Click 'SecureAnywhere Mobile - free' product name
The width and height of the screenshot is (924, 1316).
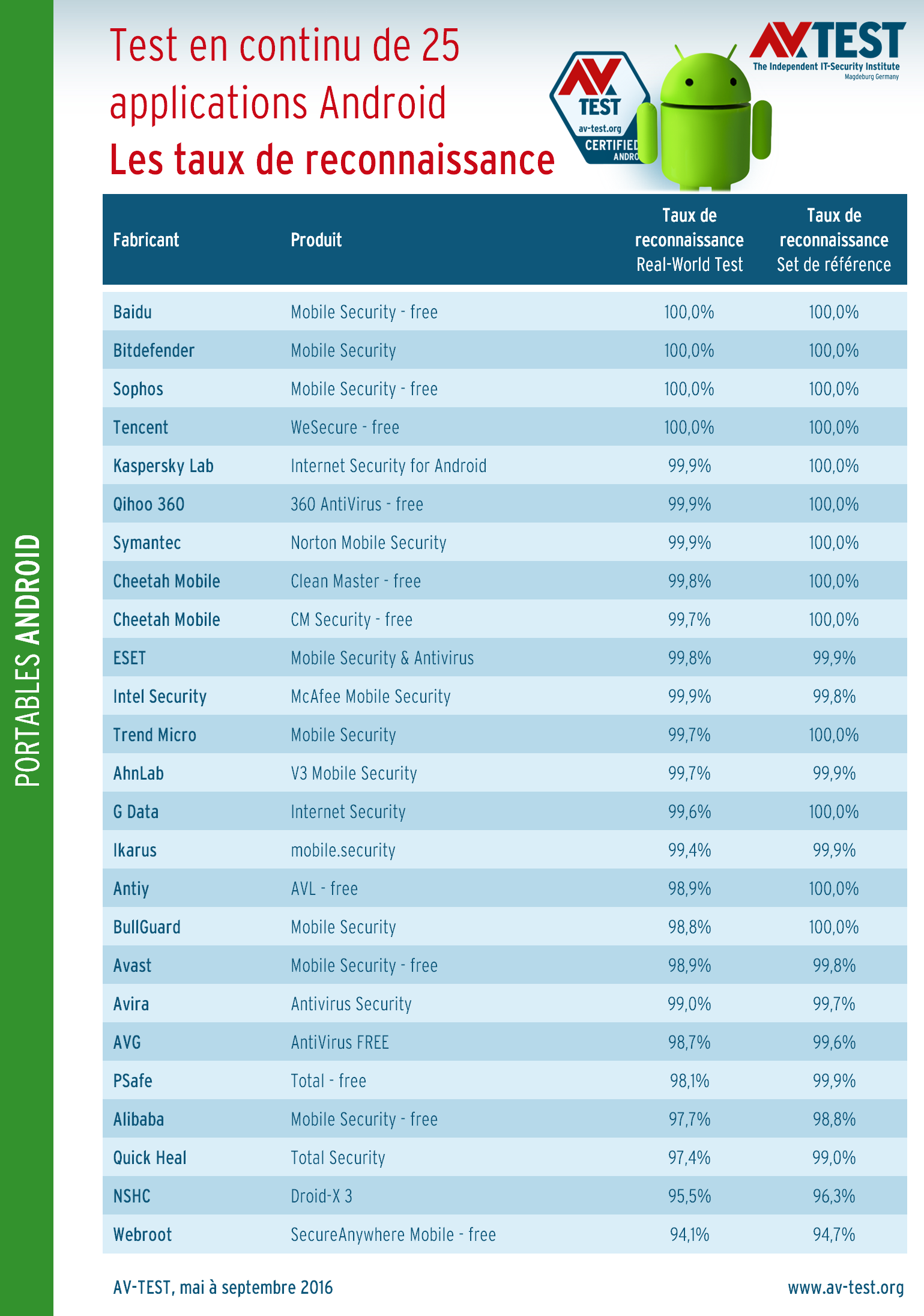click(x=393, y=1235)
